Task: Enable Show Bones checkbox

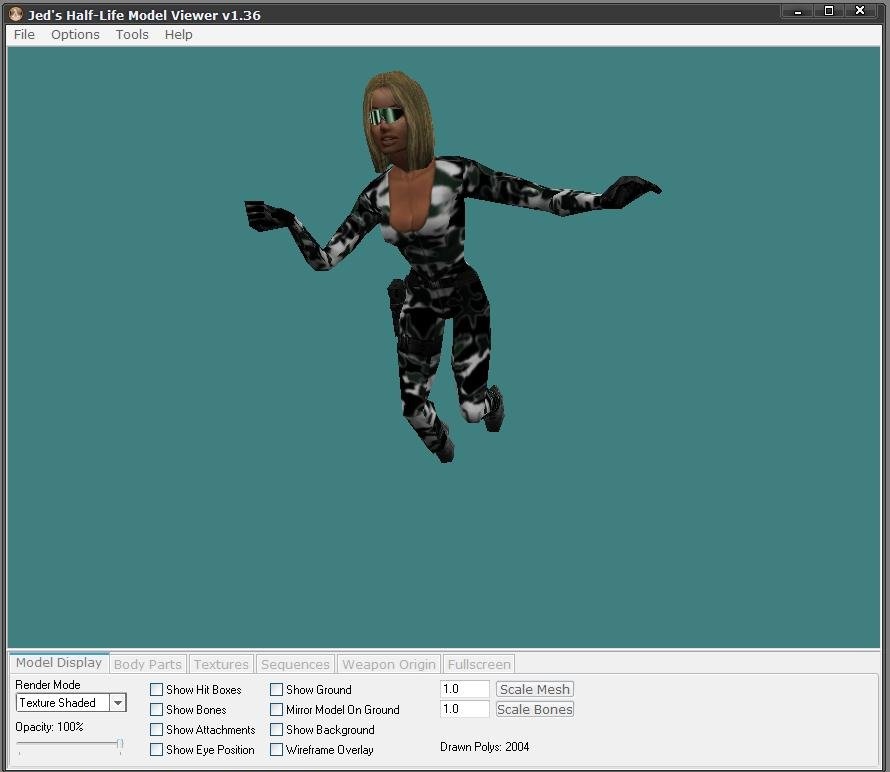Action: point(156,710)
